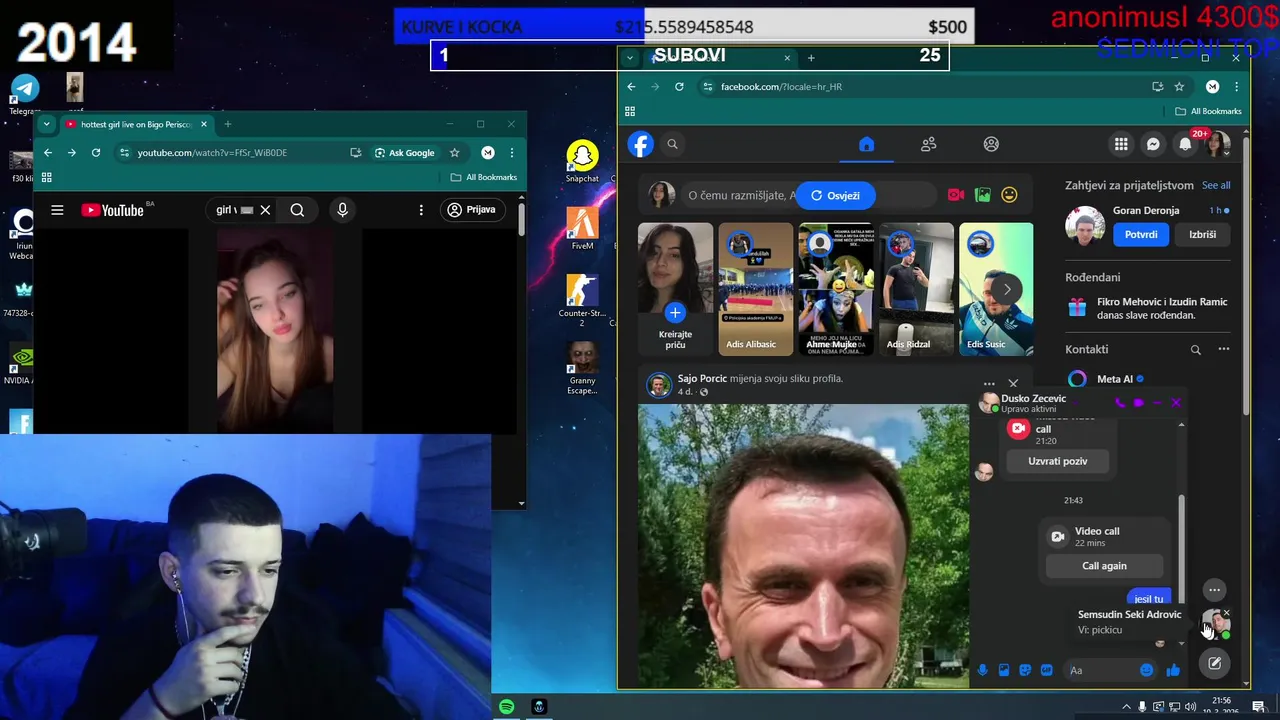Click Uzvrati poziv in the chat

tap(1057, 461)
